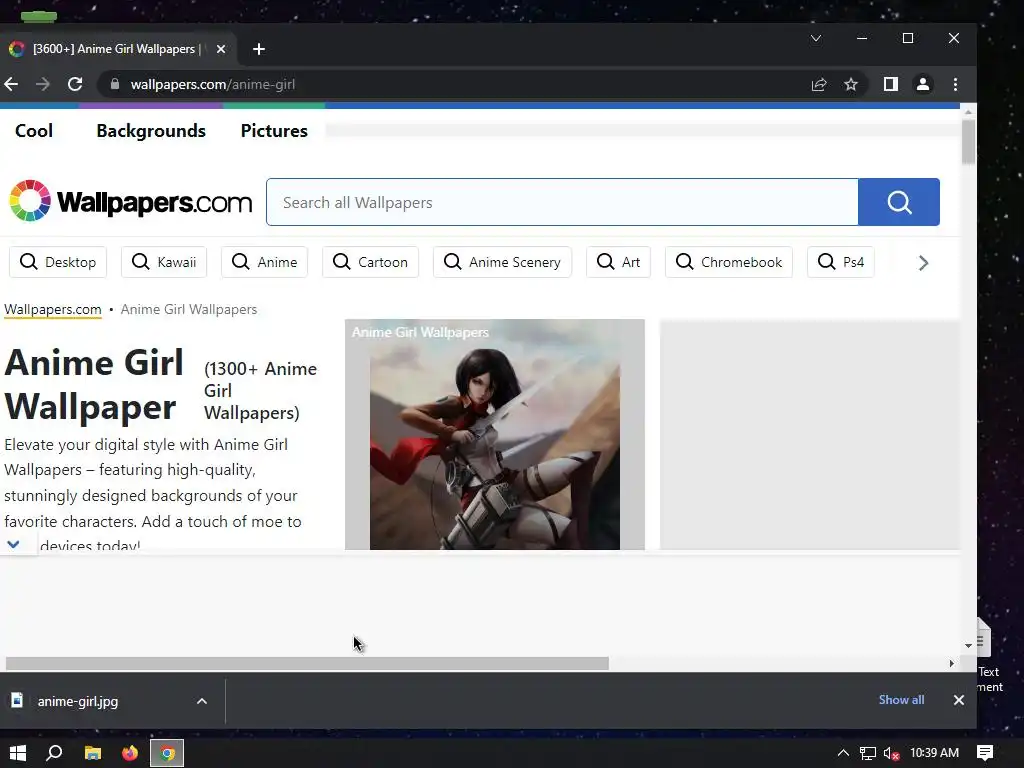
Task: Open the Pictures menu item
Action: point(274,131)
